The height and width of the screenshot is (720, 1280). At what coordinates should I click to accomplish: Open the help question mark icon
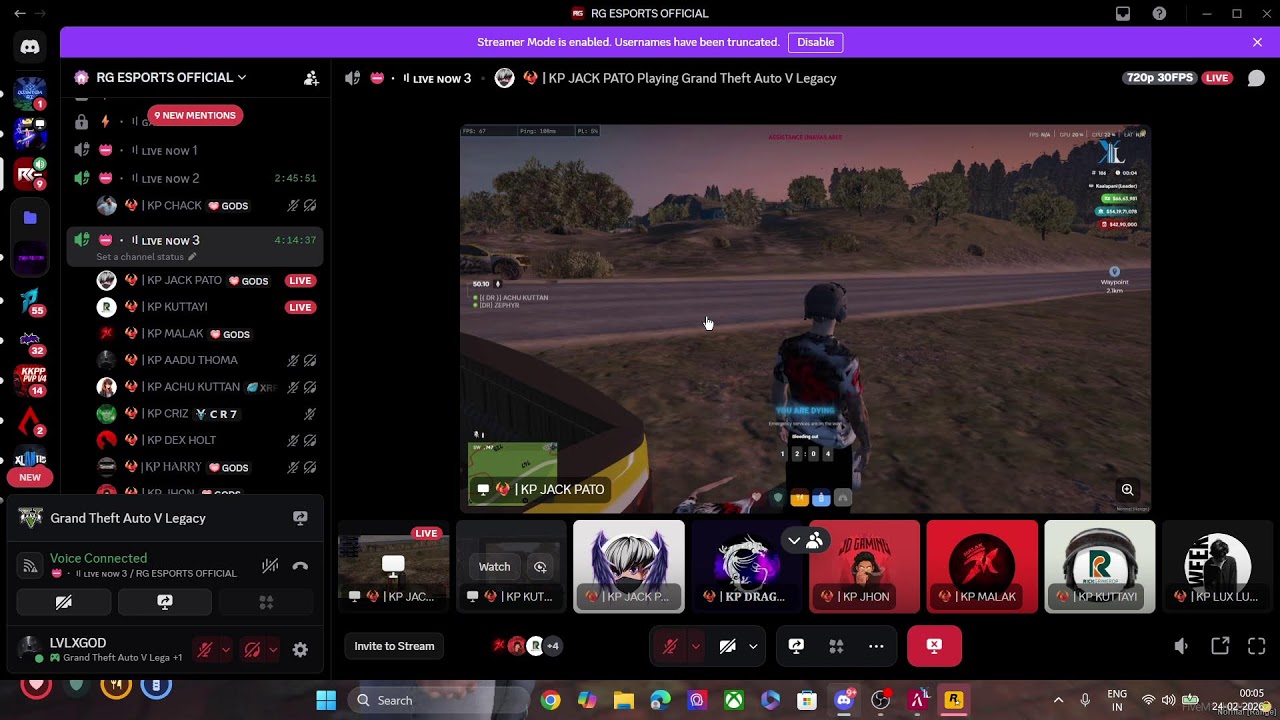(x=1159, y=14)
